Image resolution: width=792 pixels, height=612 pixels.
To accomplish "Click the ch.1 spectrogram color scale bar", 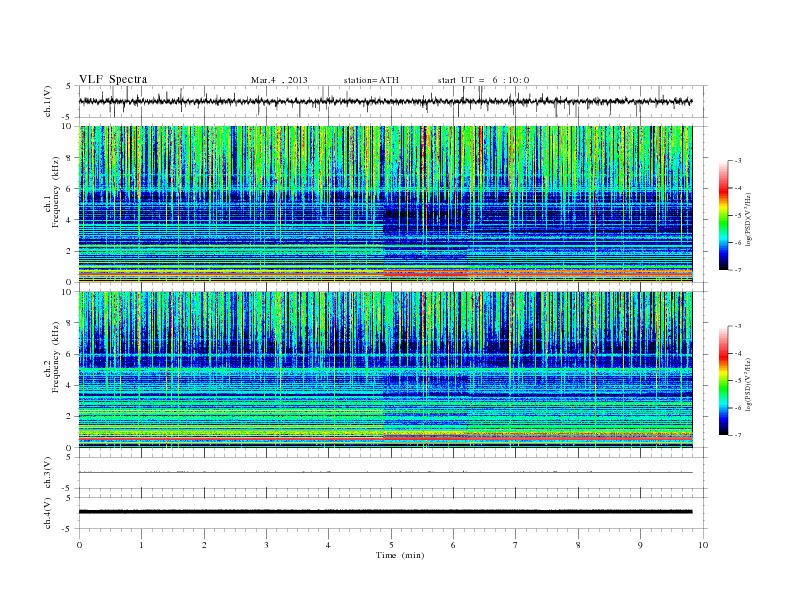I will 723,216.
